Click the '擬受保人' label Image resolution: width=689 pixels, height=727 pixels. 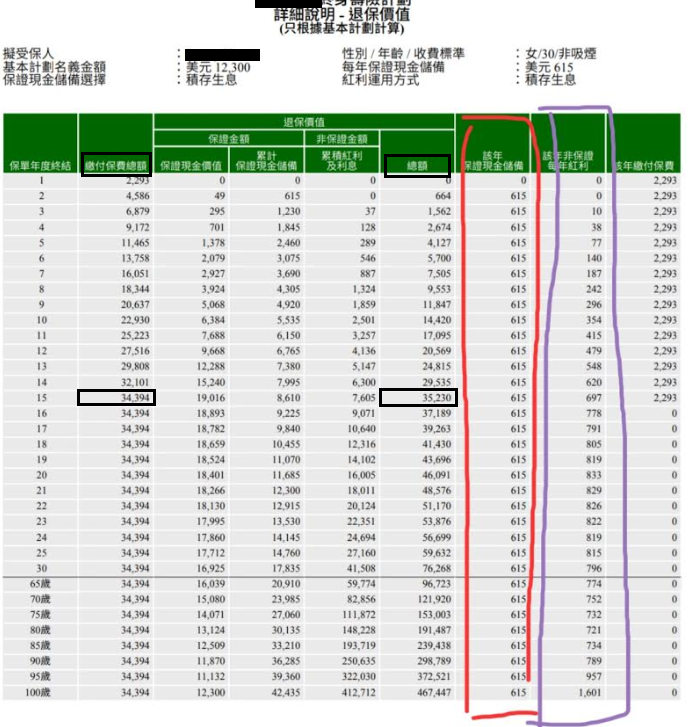(x=28, y=54)
